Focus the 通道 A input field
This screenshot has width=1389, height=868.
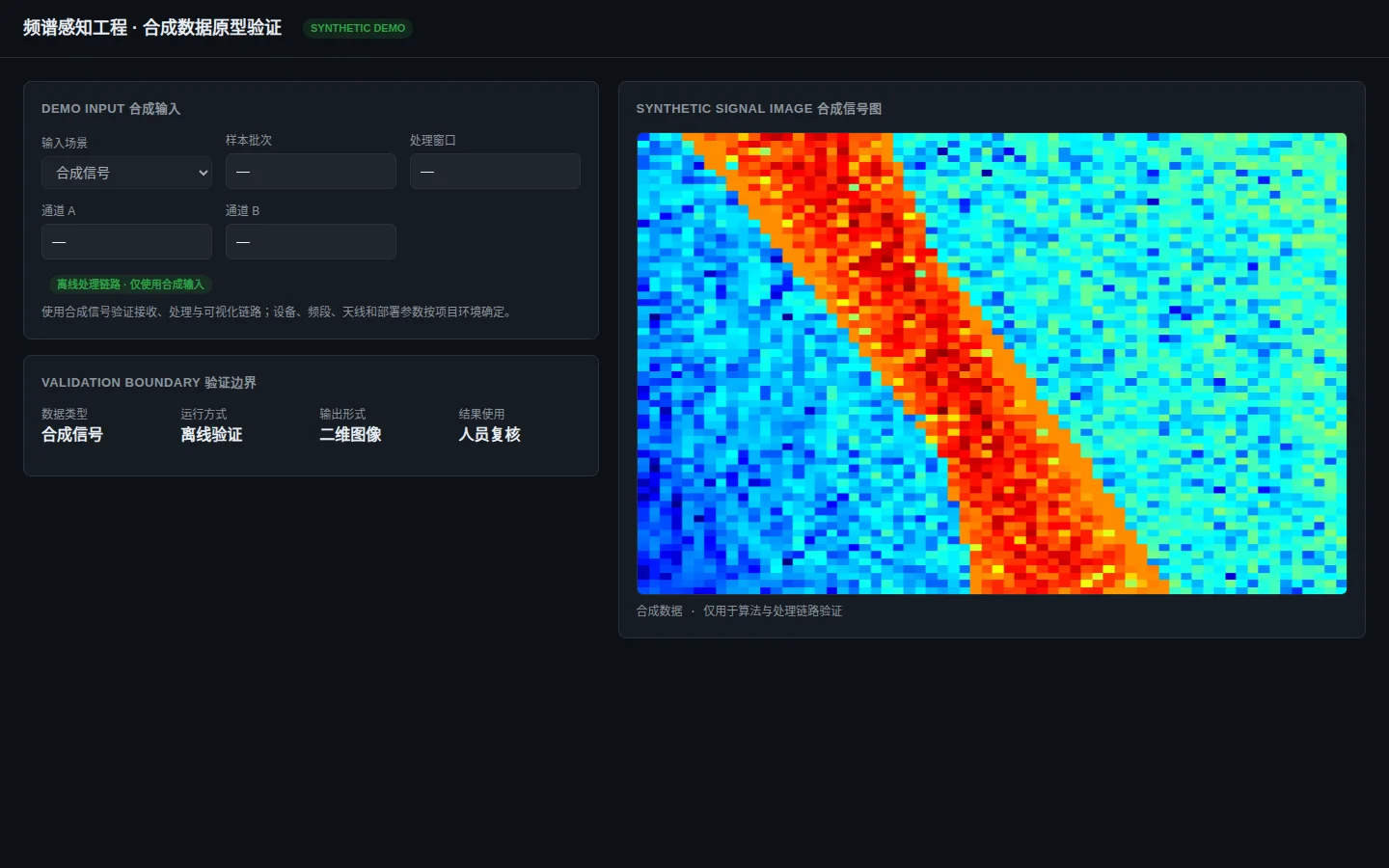click(126, 242)
